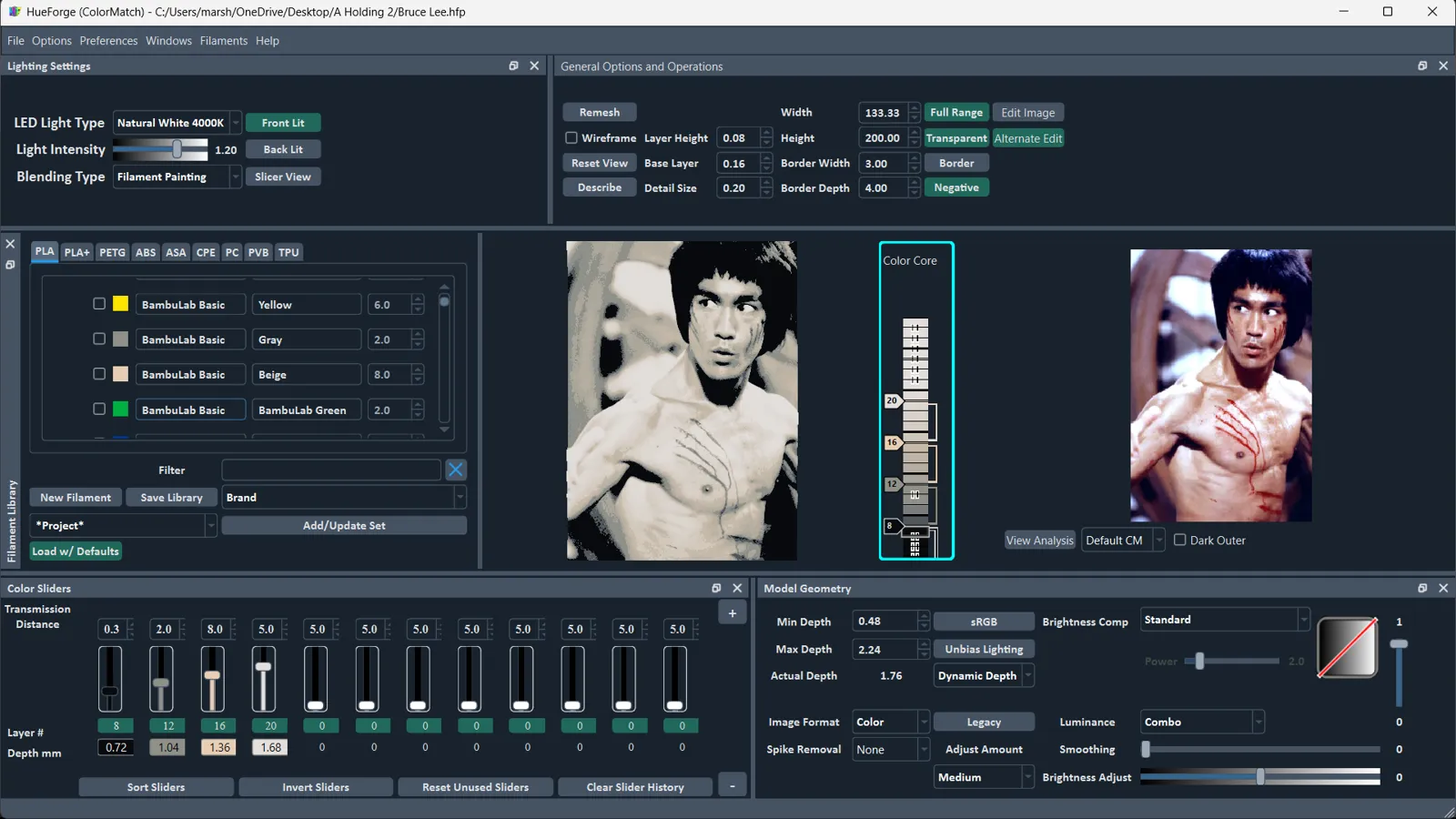The image size is (1456, 819).
Task: Open the *Project* set dropdown
Action: [x=123, y=525]
